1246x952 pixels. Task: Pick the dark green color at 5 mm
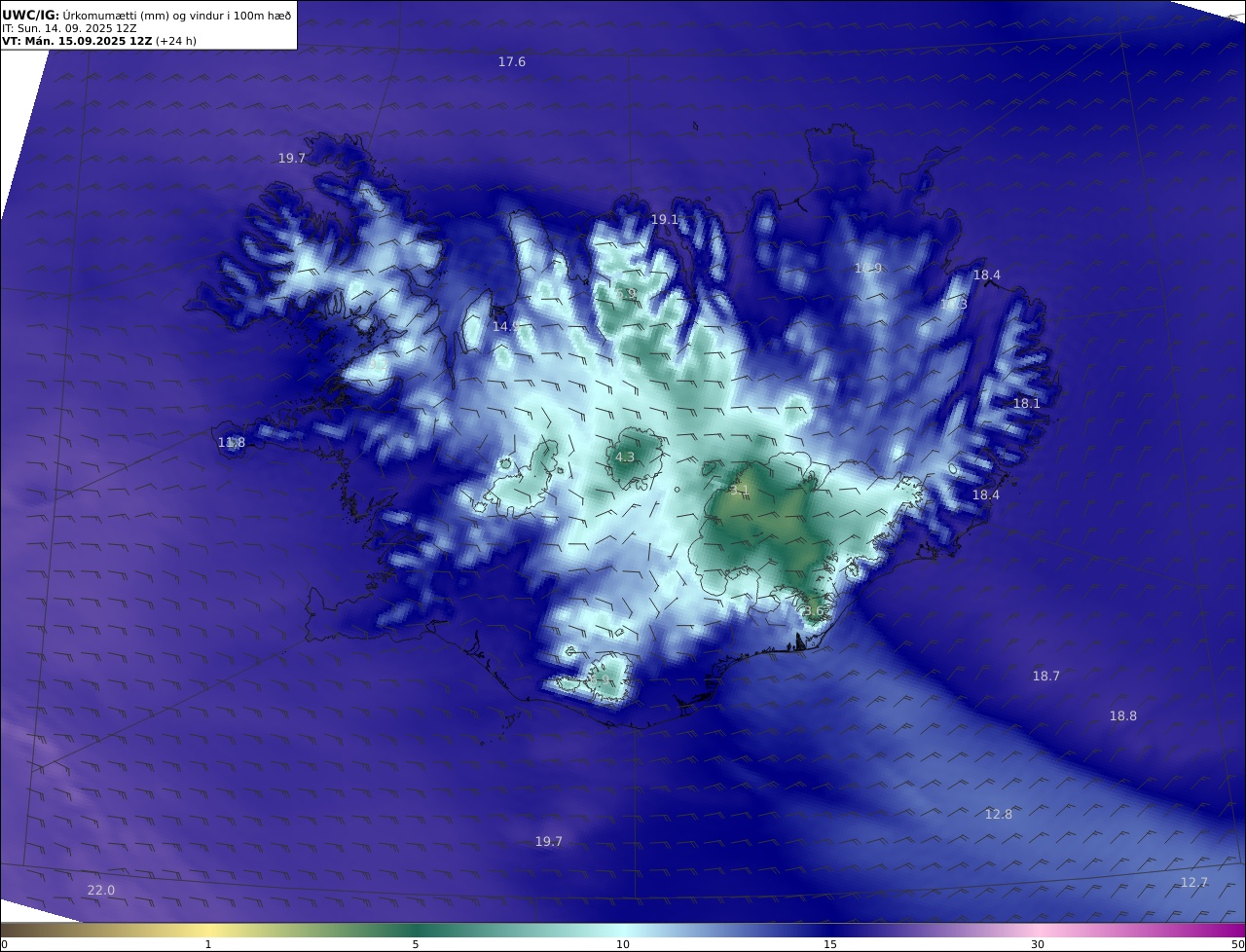tap(416, 930)
